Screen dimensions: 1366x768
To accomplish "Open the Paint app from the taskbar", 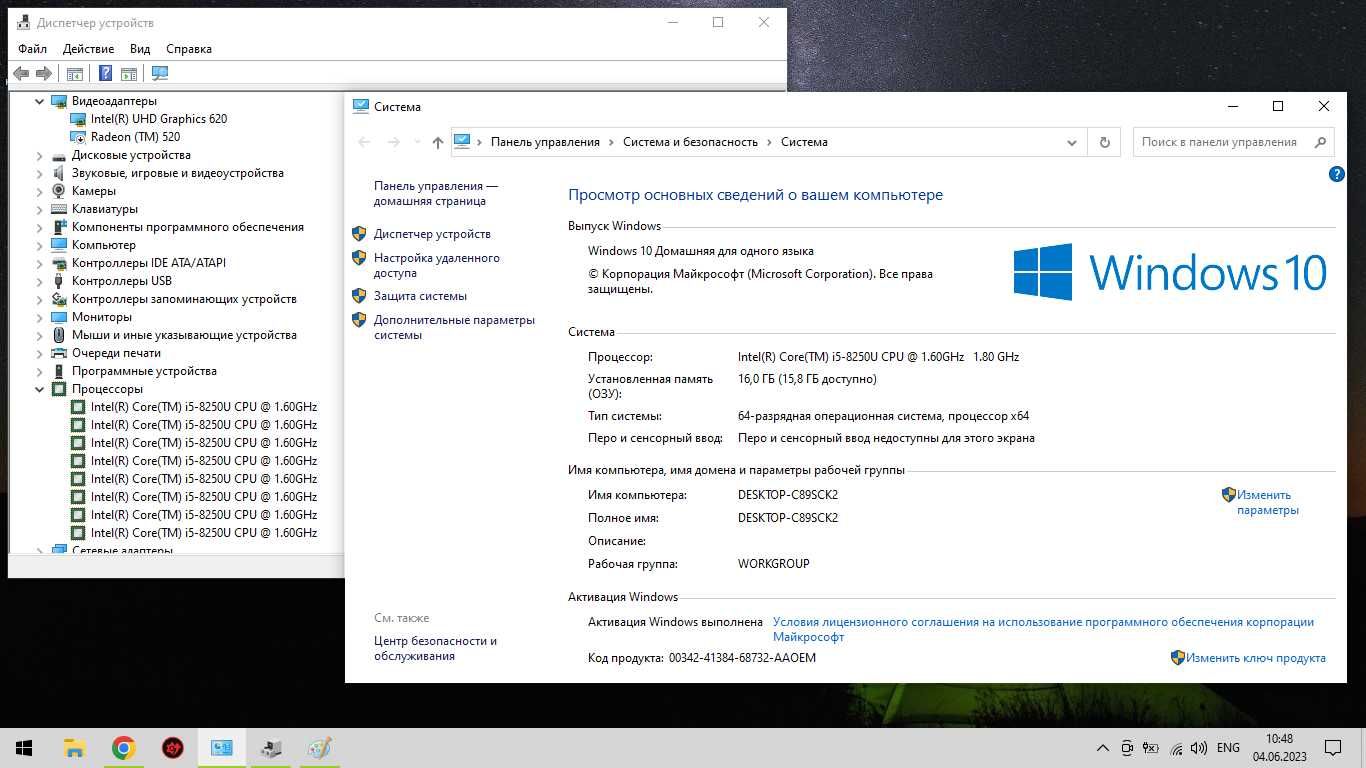I will tap(319, 748).
